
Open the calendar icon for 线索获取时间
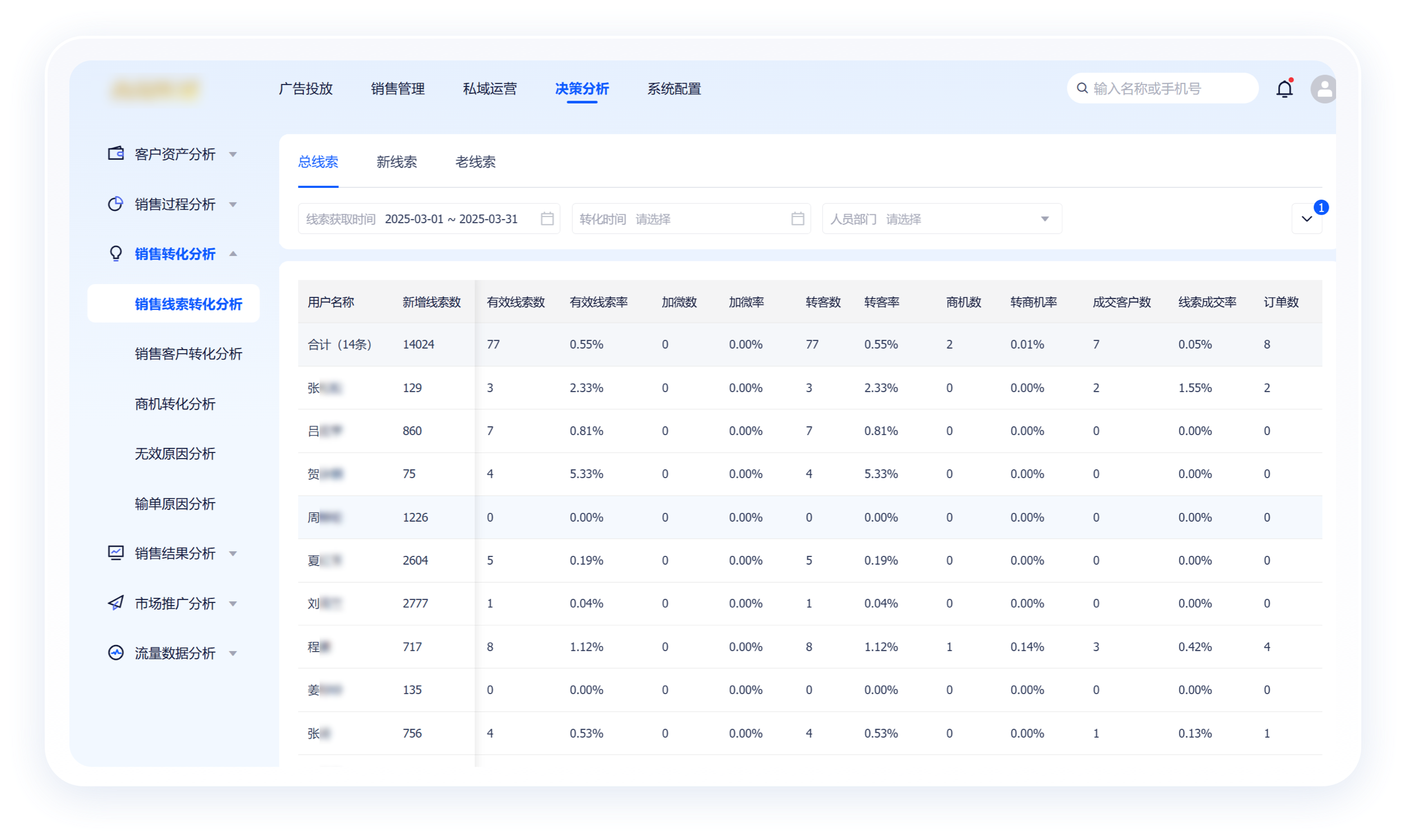[x=547, y=219]
